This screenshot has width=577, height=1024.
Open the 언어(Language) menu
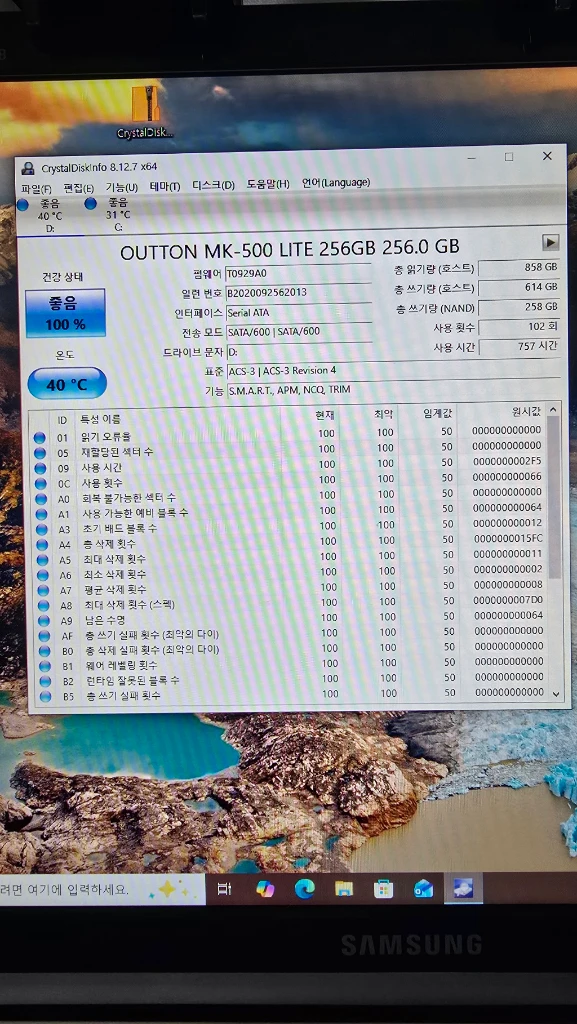click(335, 183)
